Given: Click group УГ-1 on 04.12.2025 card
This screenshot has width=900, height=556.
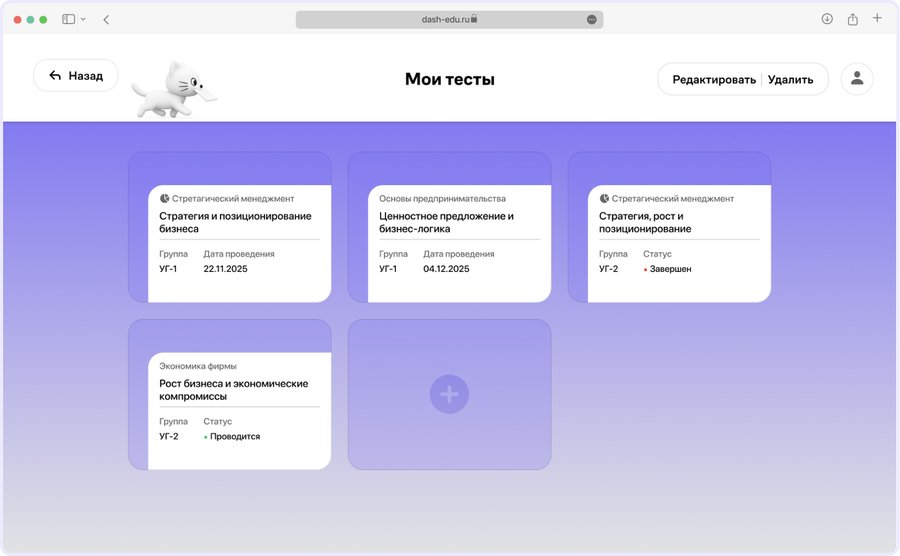Looking at the screenshot, I should click(388, 269).
